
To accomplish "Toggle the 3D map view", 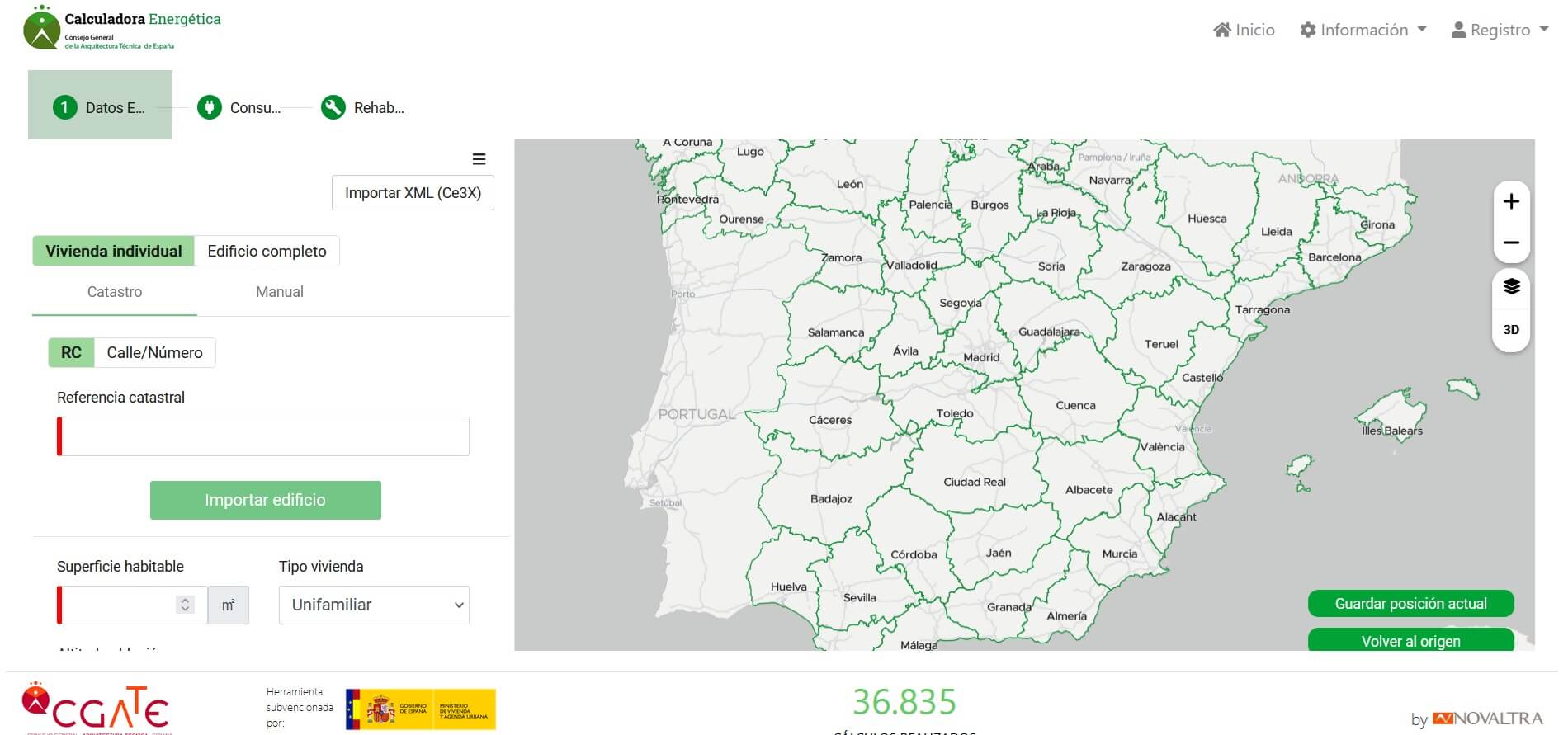I will 1511,329.
